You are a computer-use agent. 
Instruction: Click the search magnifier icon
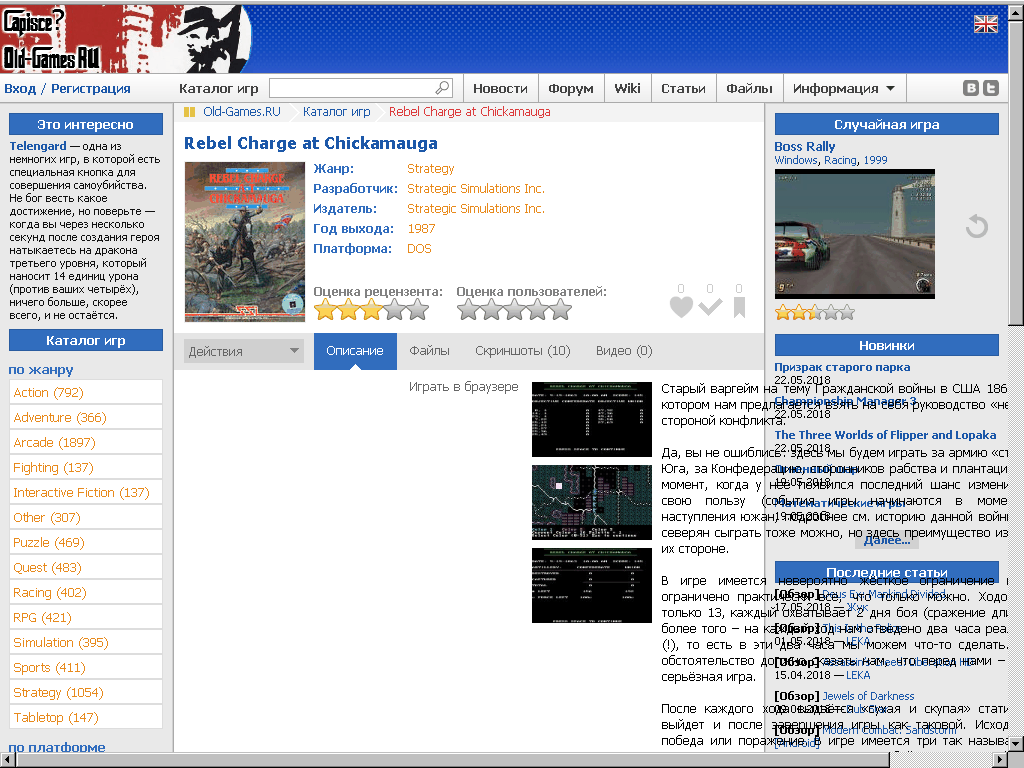[442, 88]
